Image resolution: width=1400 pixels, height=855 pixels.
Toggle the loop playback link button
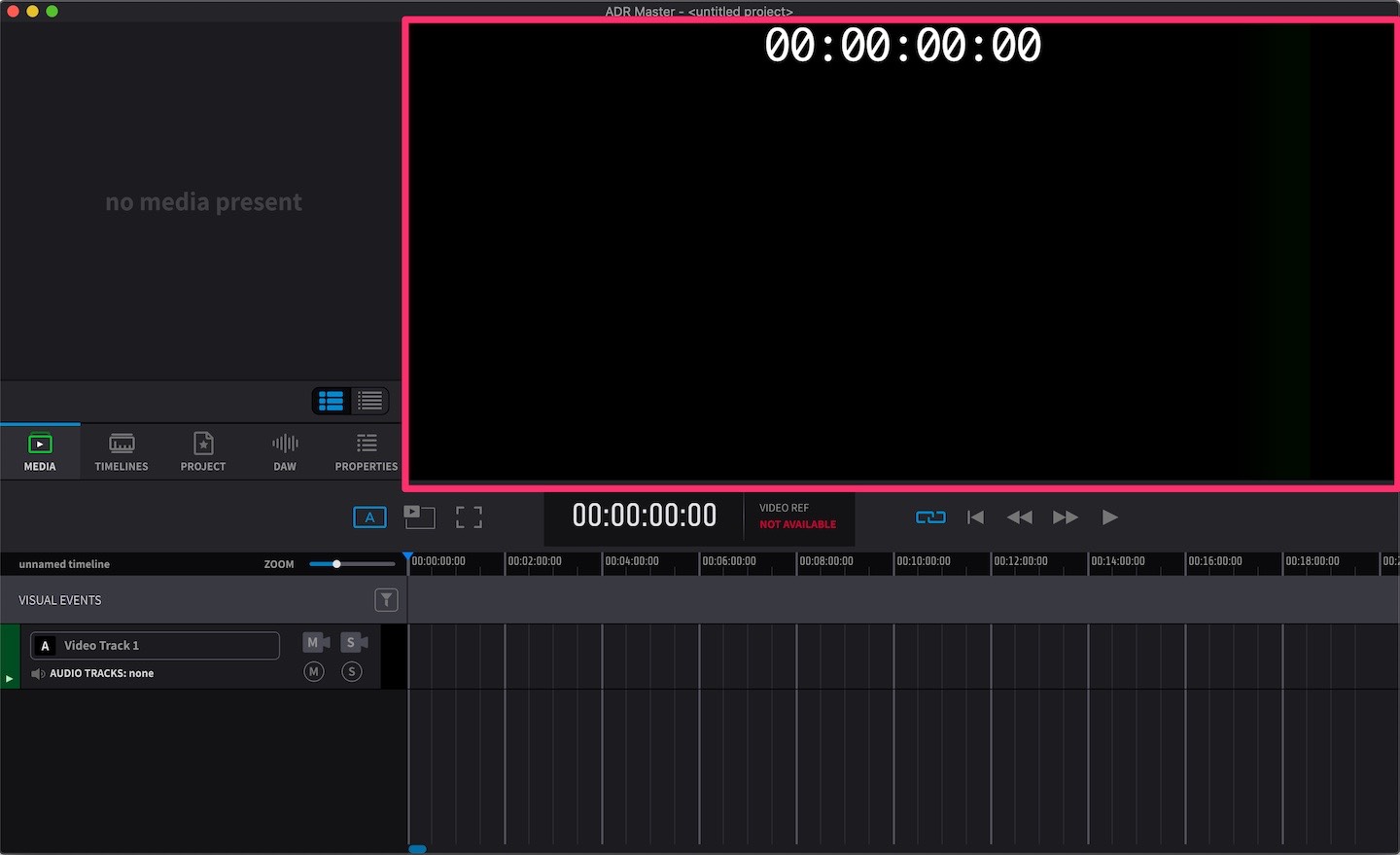click(x=930, y=517)
